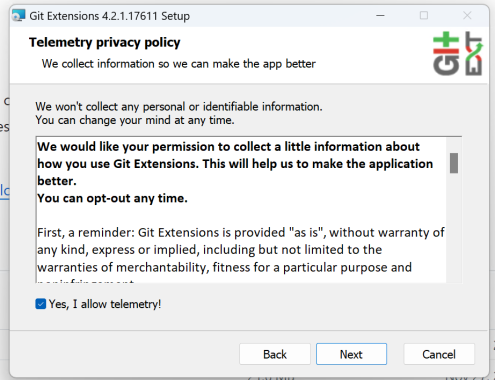Click the Next button

click(351, 354)
